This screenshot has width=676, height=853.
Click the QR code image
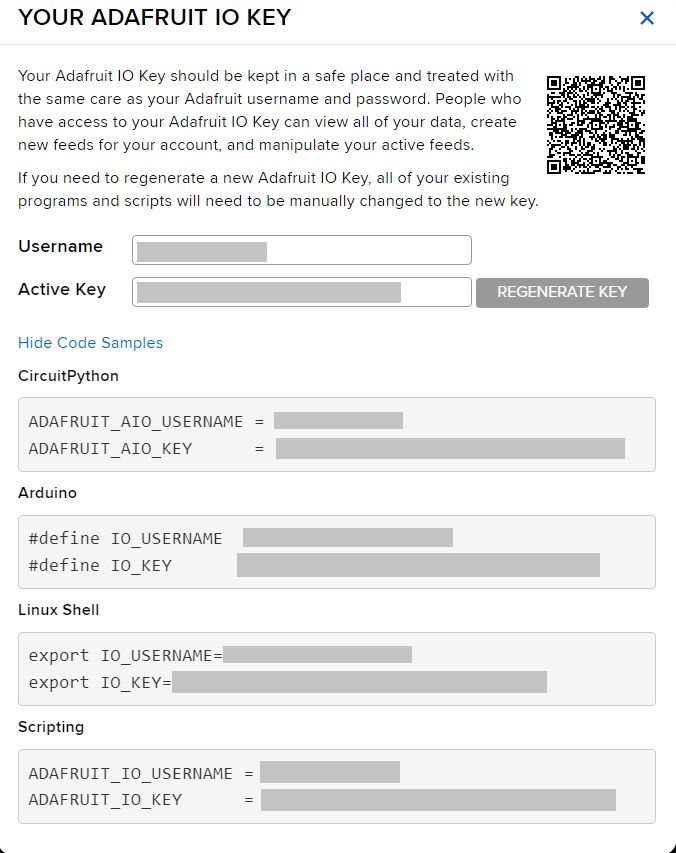[x=596, y=125]
